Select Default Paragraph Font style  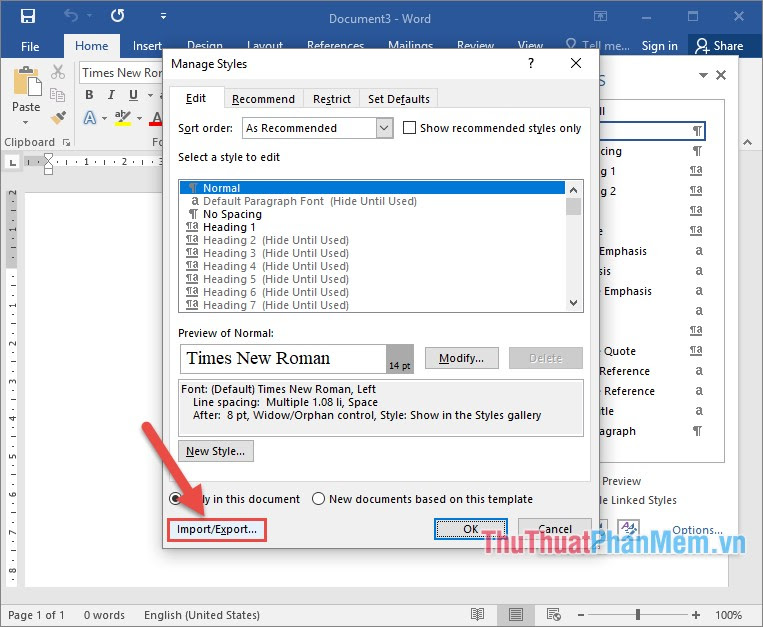(x=372, y=201)
